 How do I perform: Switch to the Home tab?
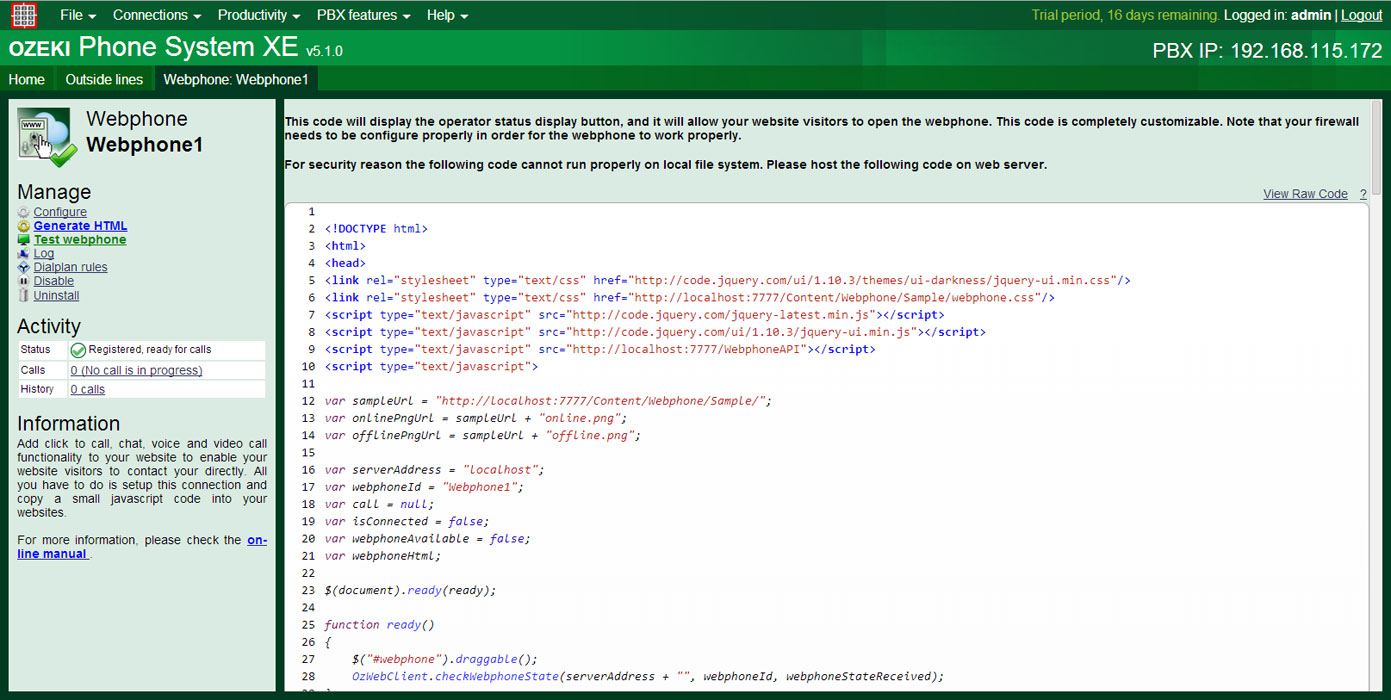pos(27,79)
